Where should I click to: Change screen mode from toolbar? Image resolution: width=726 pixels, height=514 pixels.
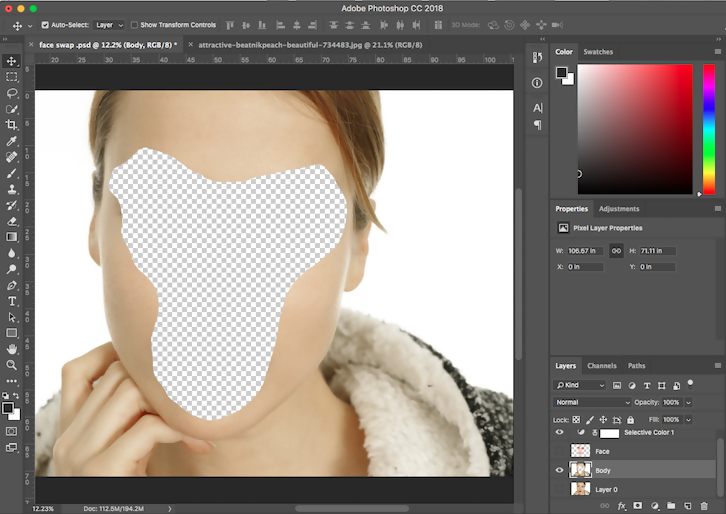click(x=12, y=448)
